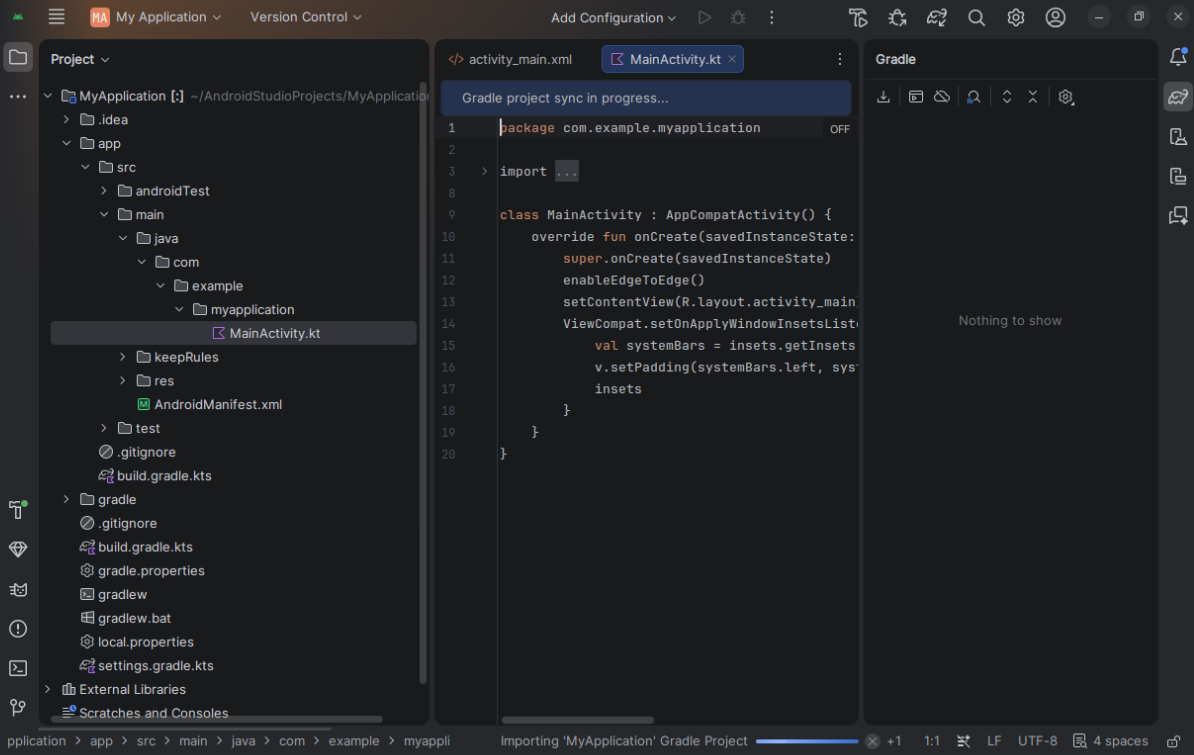Open the Terminal tool window
Viewport: 1194px width, 755px height.
[x=18, y=668]
